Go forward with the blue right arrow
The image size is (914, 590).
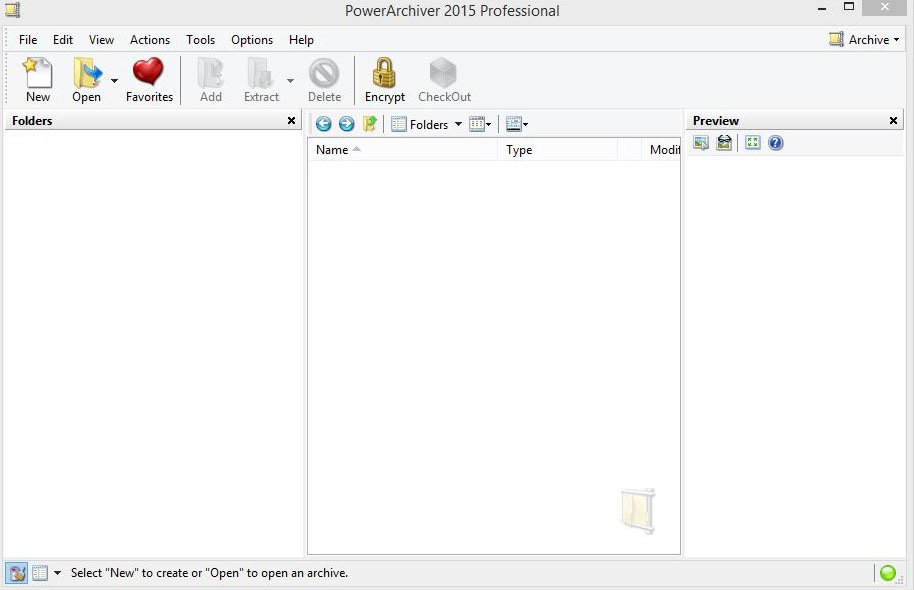click(346, 124)
